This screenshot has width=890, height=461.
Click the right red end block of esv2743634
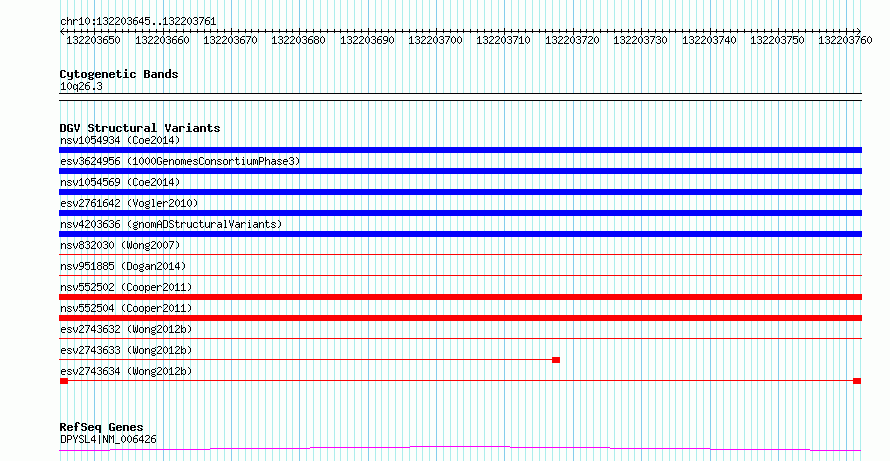pyautogui.click(x=857, y=381)
